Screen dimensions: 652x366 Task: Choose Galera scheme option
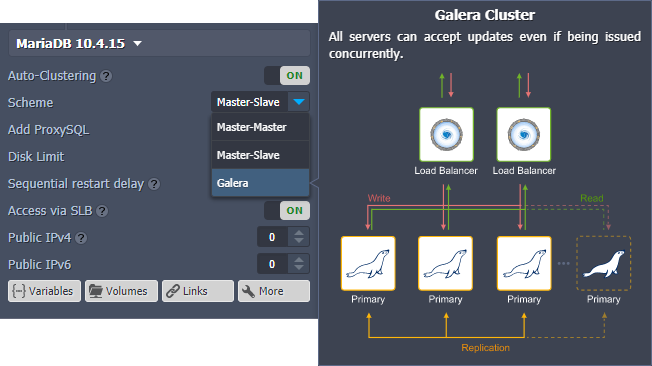point(260,183)
